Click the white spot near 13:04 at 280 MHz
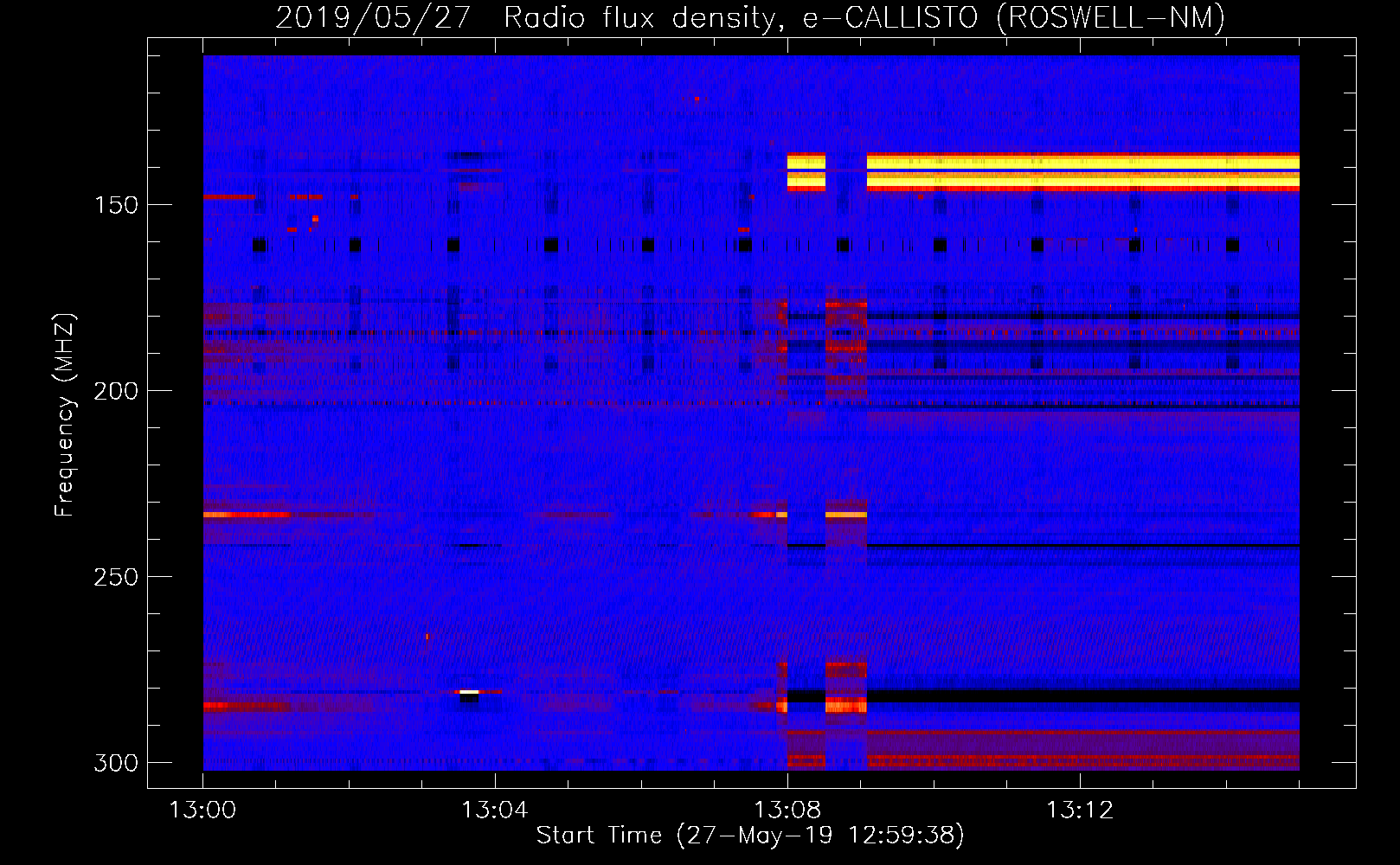 tap(469, 692)
